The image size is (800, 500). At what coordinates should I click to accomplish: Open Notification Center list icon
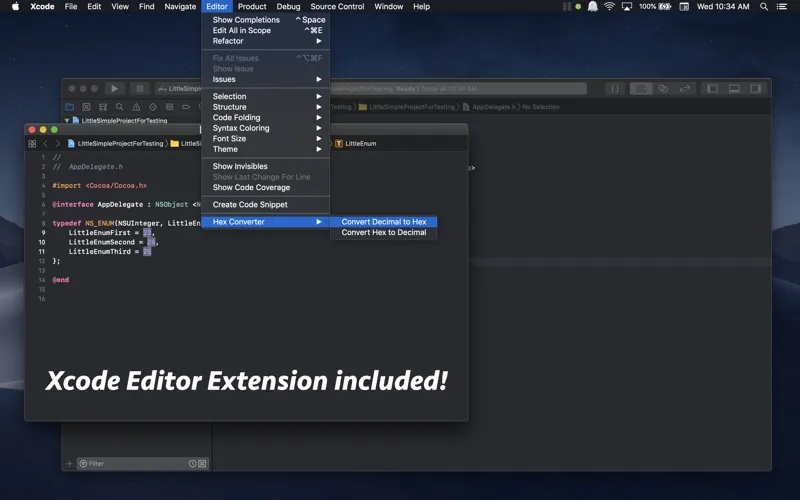782,7
